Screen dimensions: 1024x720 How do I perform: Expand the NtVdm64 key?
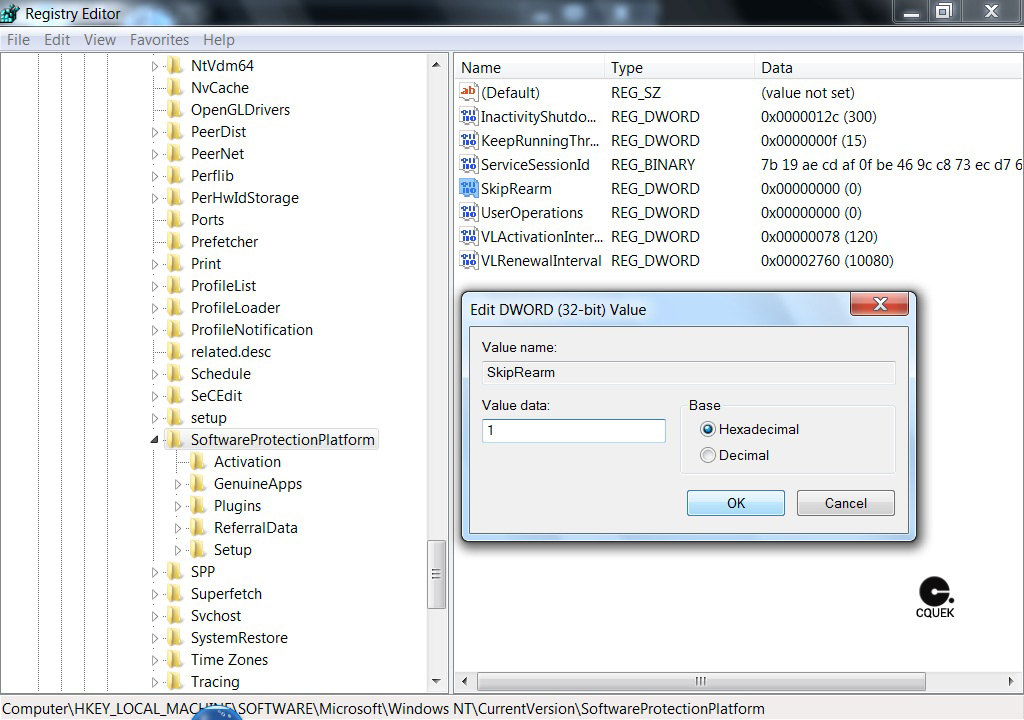155,66
